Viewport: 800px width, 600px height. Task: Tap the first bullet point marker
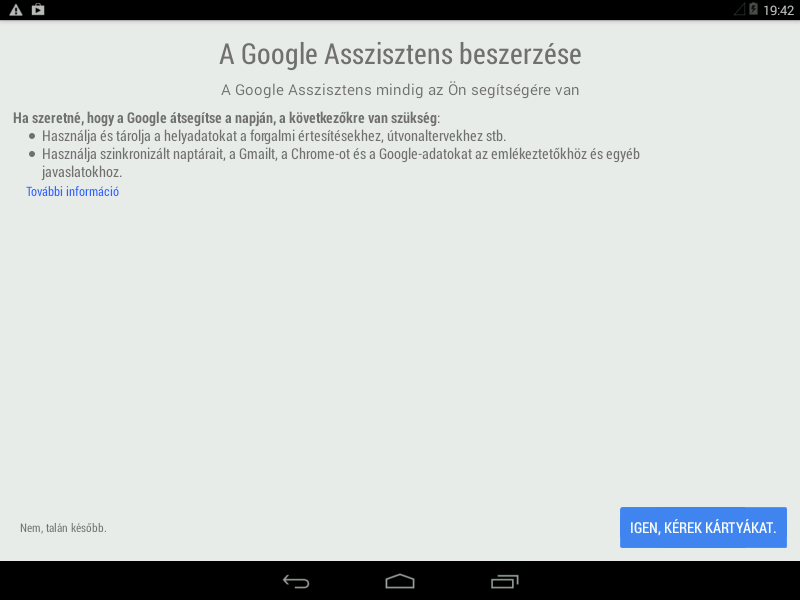[x=32, y=136]
